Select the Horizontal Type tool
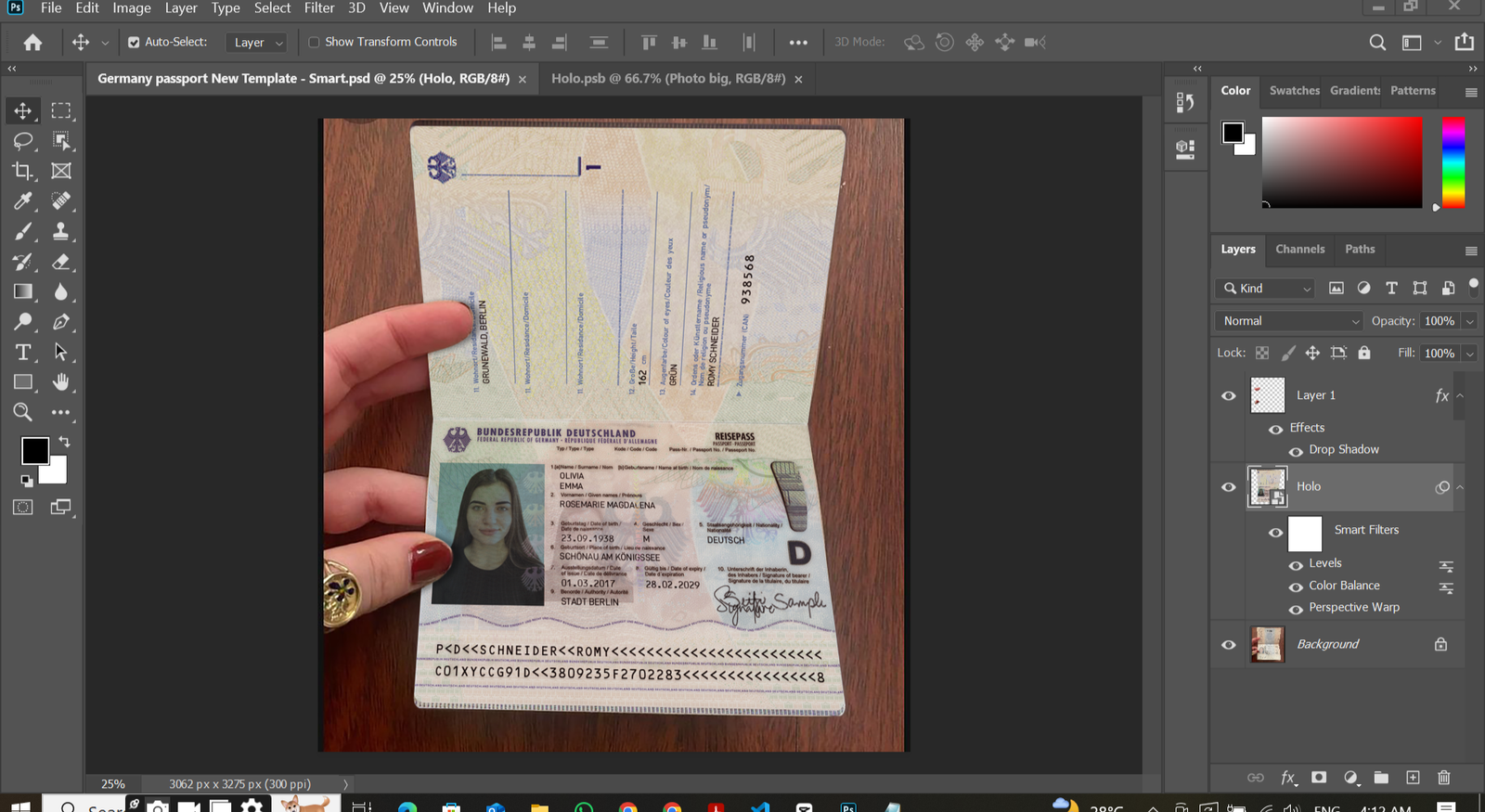Screen dimensions: 1485x812 (23, 352)
